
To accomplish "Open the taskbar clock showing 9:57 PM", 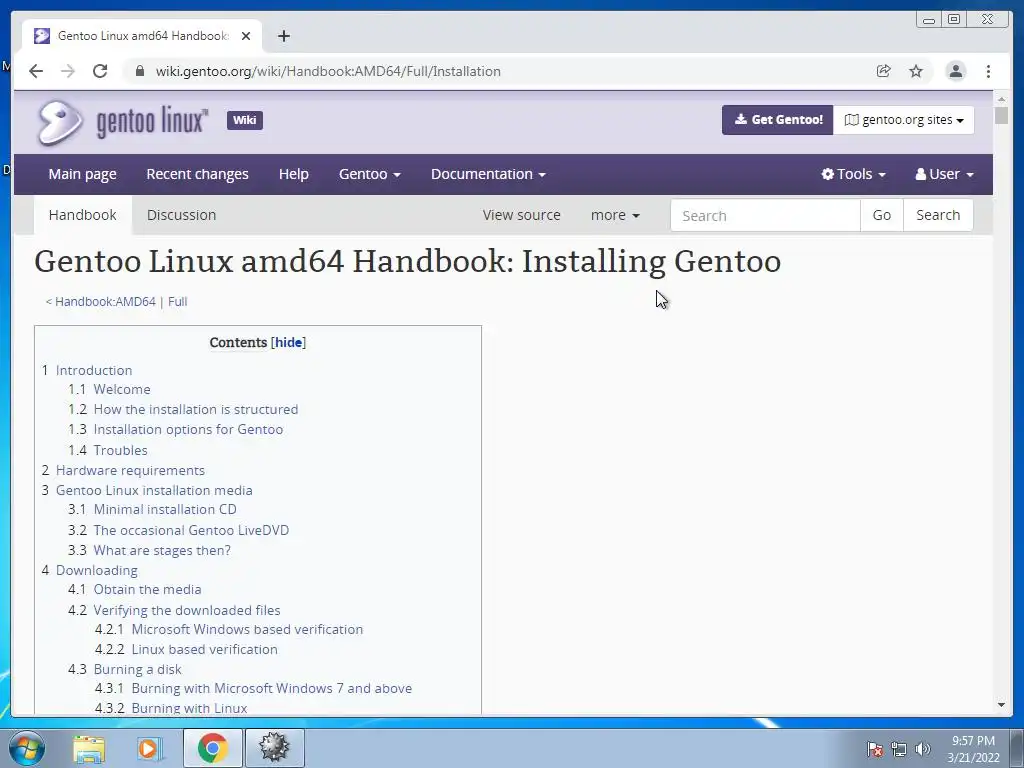I will coord(973,749).
